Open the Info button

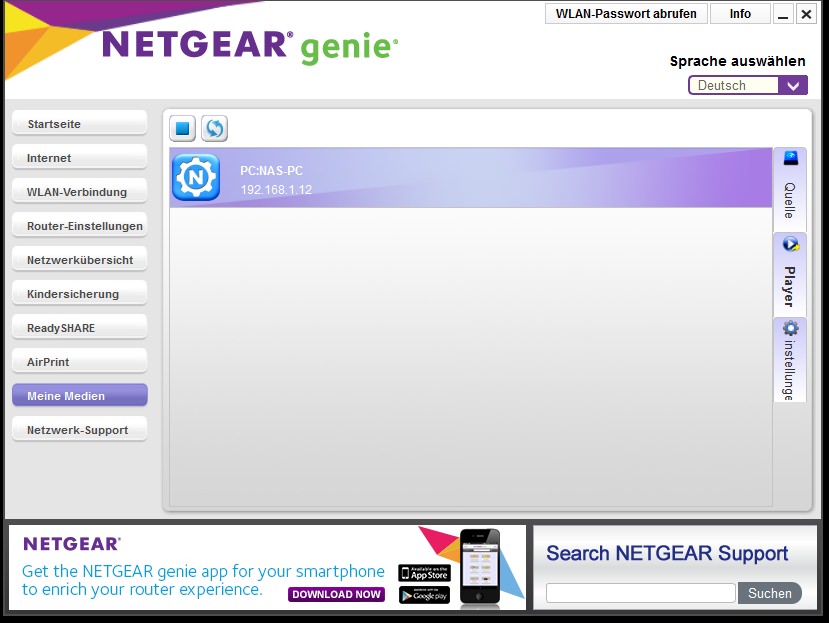point(740,14)
